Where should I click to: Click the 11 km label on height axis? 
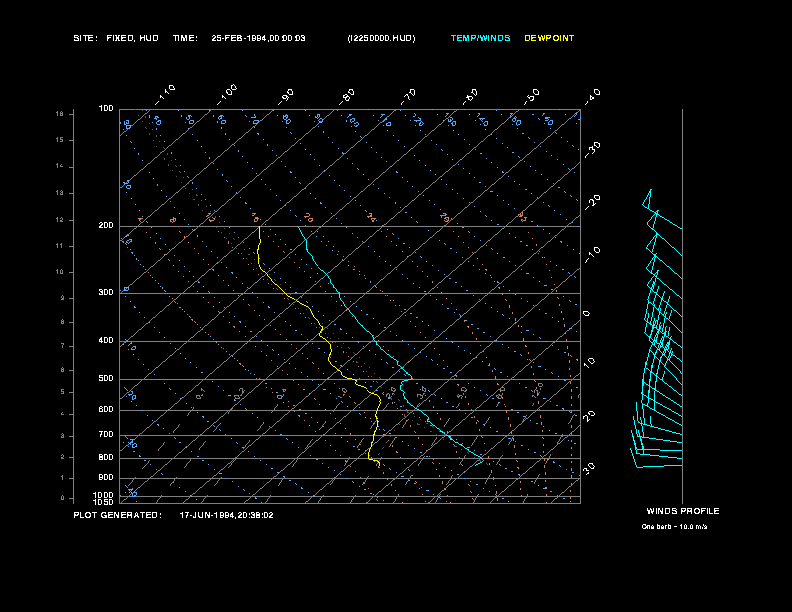pyautogui.click(x=60, y=246)
